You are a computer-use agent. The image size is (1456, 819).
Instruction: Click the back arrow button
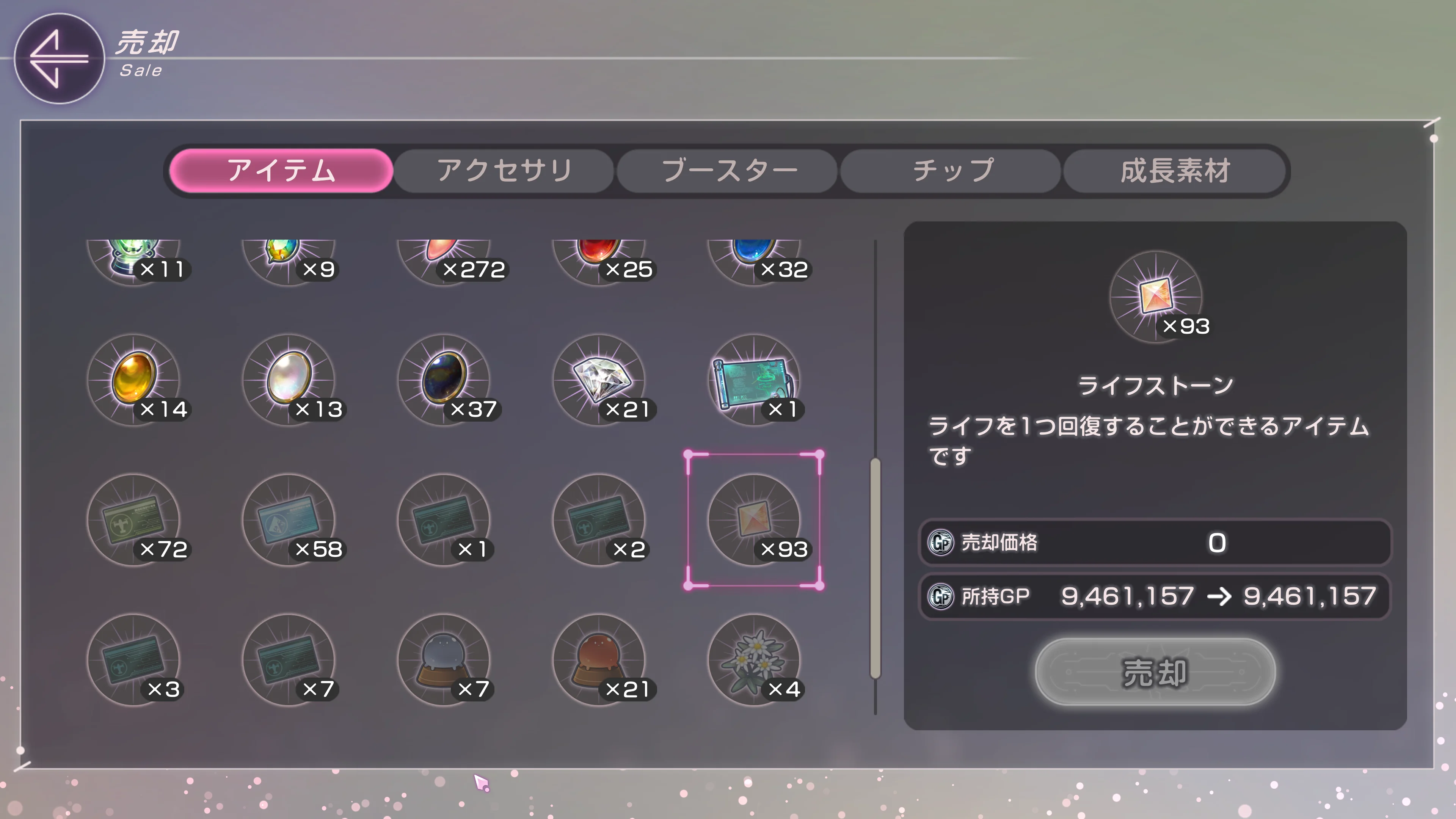point(59,59)
